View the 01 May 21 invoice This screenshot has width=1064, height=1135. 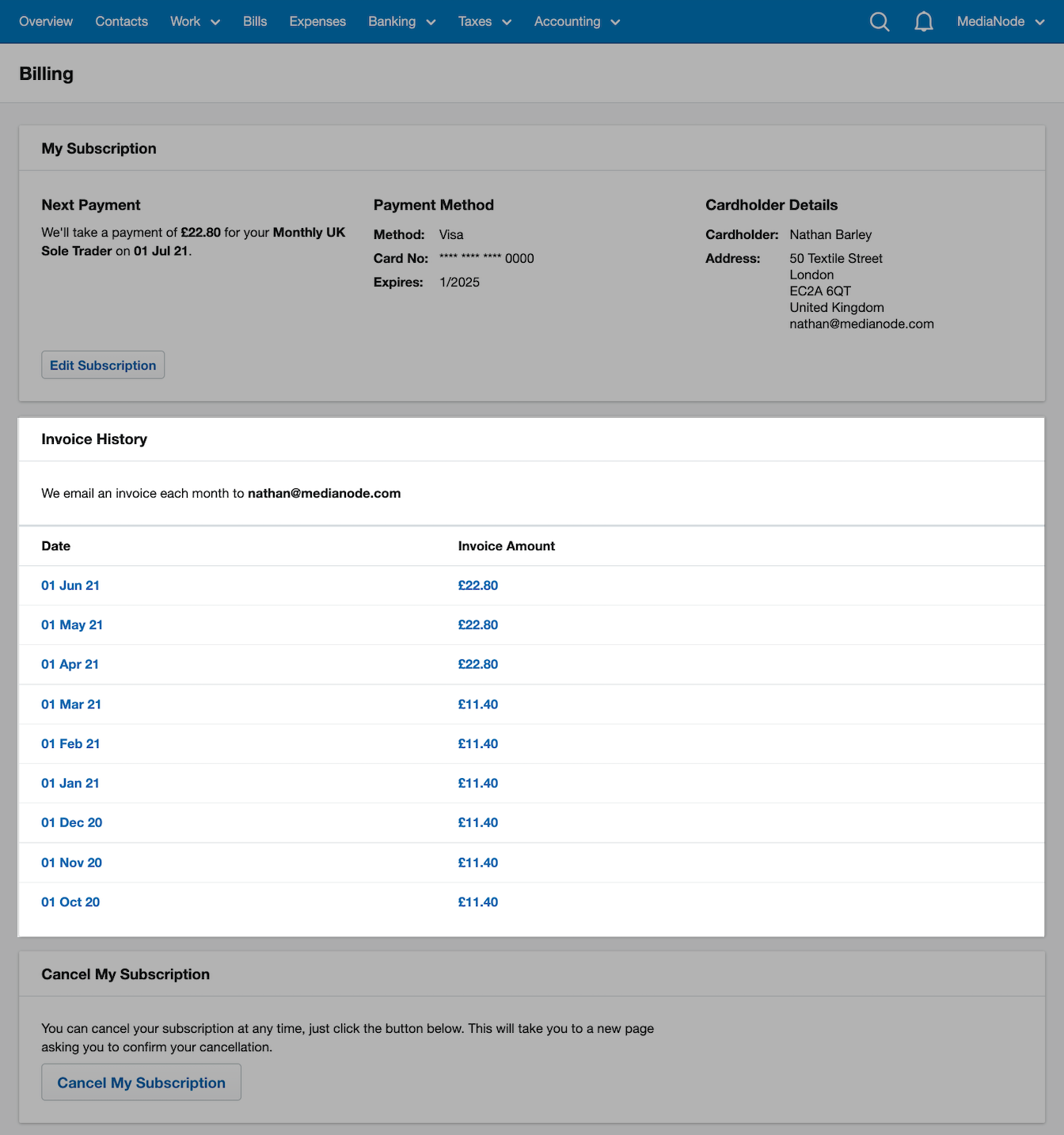coord(72,624)
